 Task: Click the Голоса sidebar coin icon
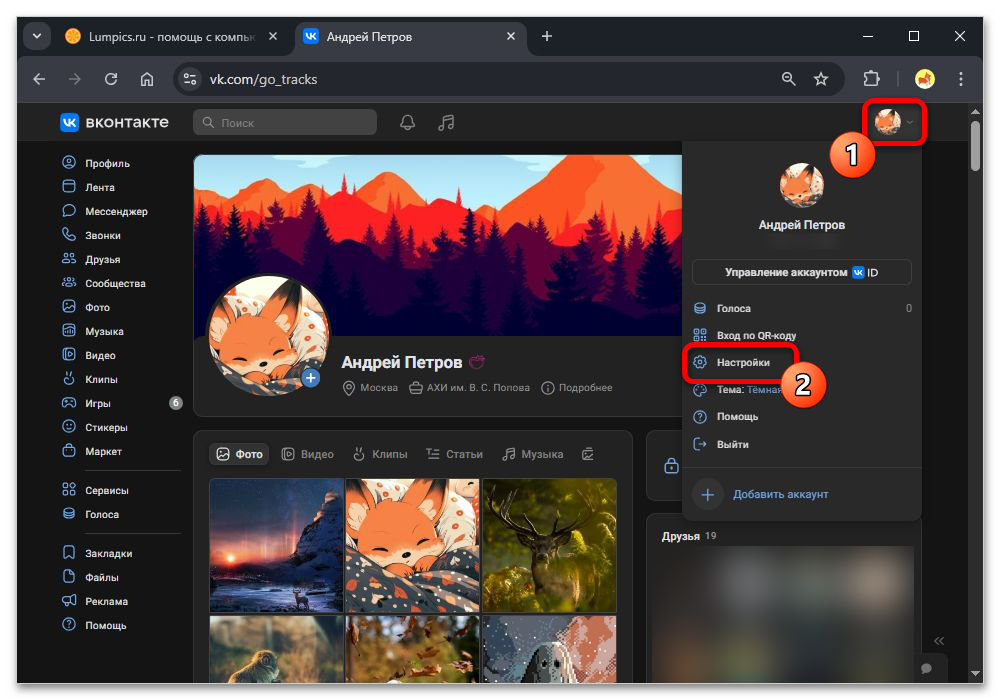coord(69,514)
